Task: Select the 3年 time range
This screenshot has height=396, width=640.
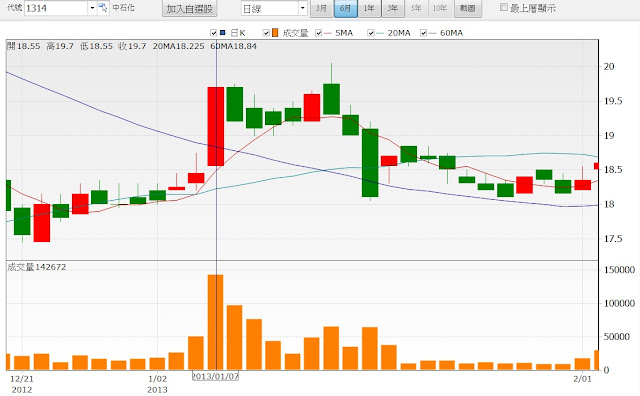Action: tap(393, 9)
